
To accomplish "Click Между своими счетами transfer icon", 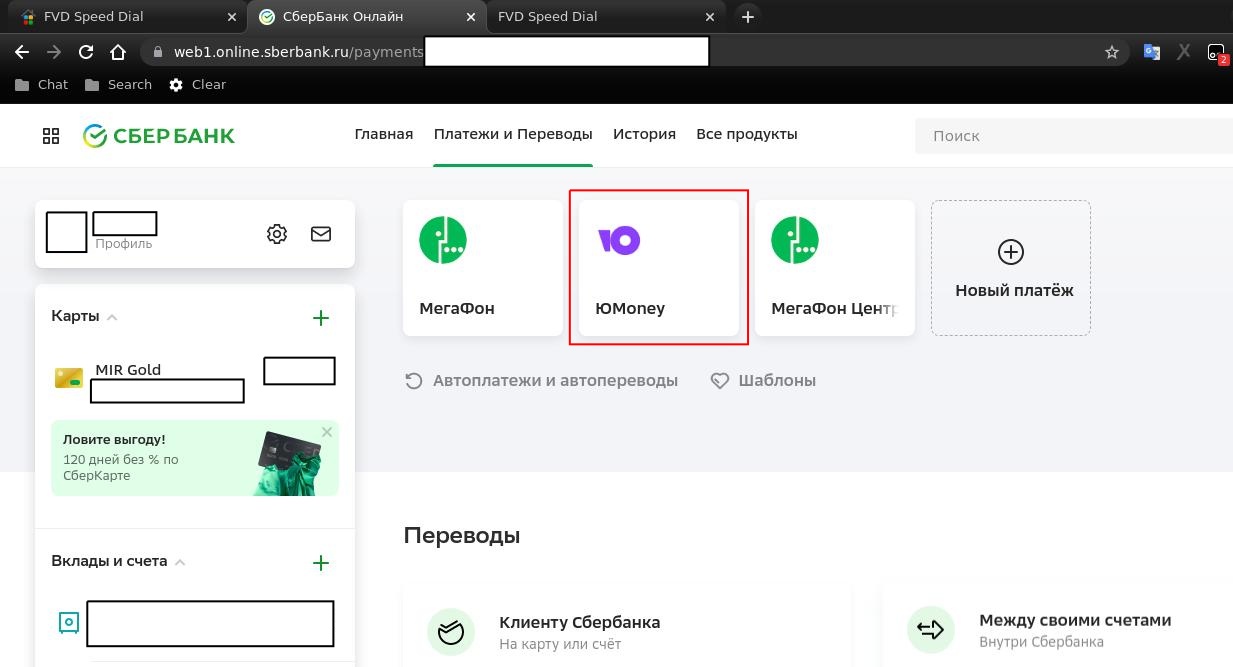I will pyautogui.click(x=931, y=629).
